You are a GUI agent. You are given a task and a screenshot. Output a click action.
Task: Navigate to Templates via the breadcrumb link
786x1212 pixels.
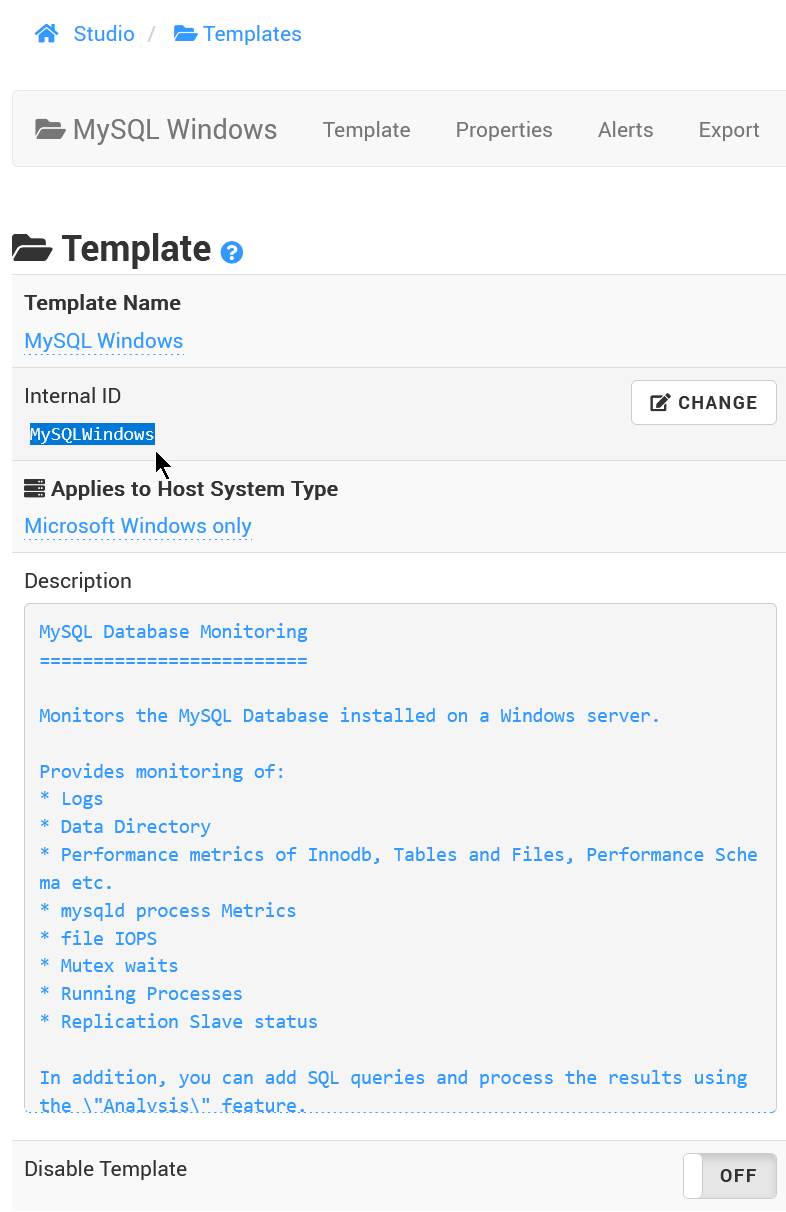tap(252, 33)
